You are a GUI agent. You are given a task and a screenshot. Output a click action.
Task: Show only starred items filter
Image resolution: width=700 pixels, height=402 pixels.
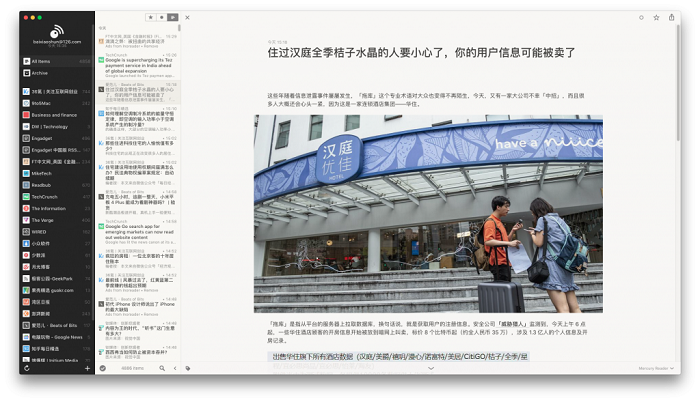(x=150, y=17)
